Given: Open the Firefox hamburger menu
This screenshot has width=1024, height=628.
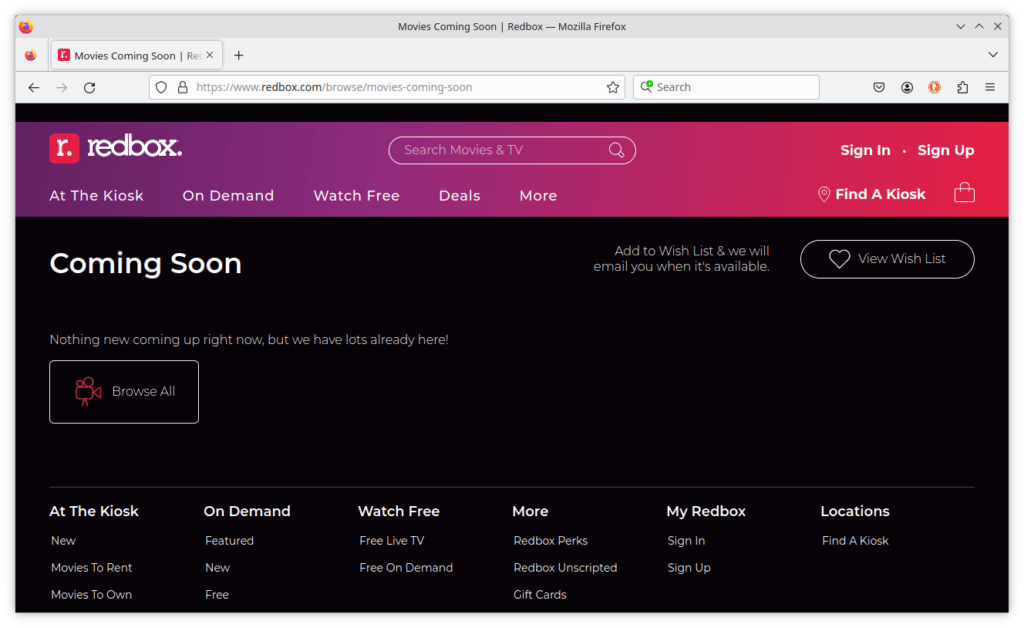Looking at the screenshot, I should pyautogui.click(x=990, y=87).
